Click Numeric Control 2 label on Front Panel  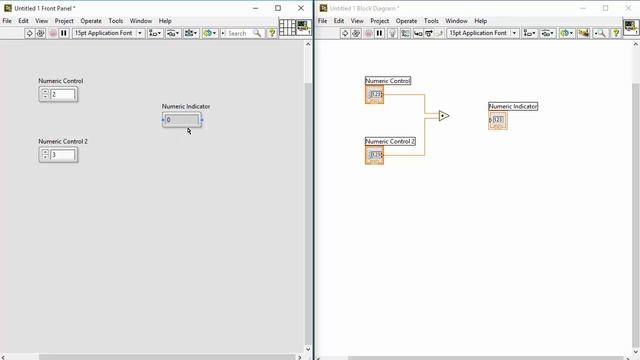click(x=63, y=141)
